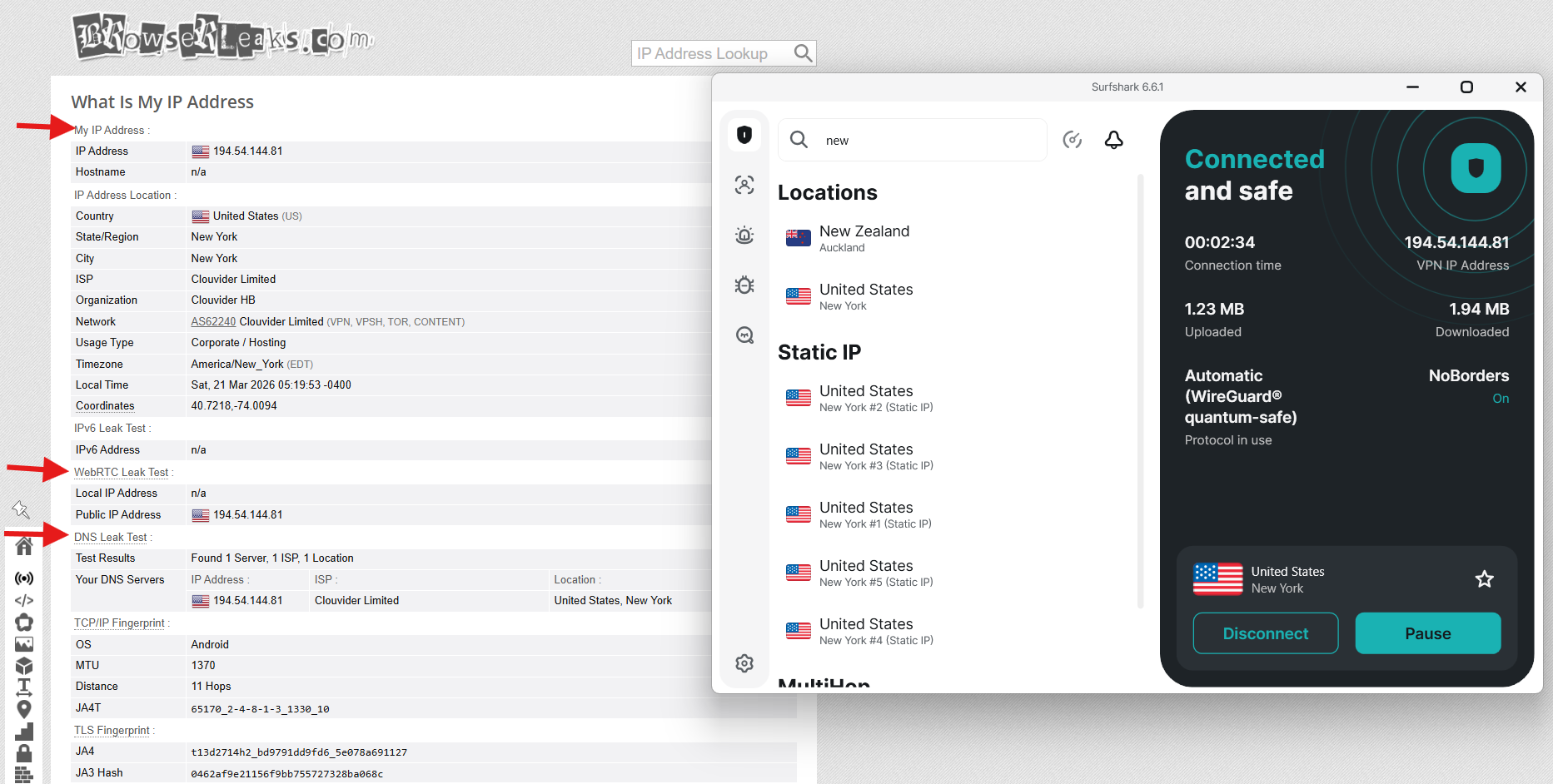The height and width of the screenshot is (784, 1553).
Task: Click the MTU value 1370
Action: [x=203, y=665]
